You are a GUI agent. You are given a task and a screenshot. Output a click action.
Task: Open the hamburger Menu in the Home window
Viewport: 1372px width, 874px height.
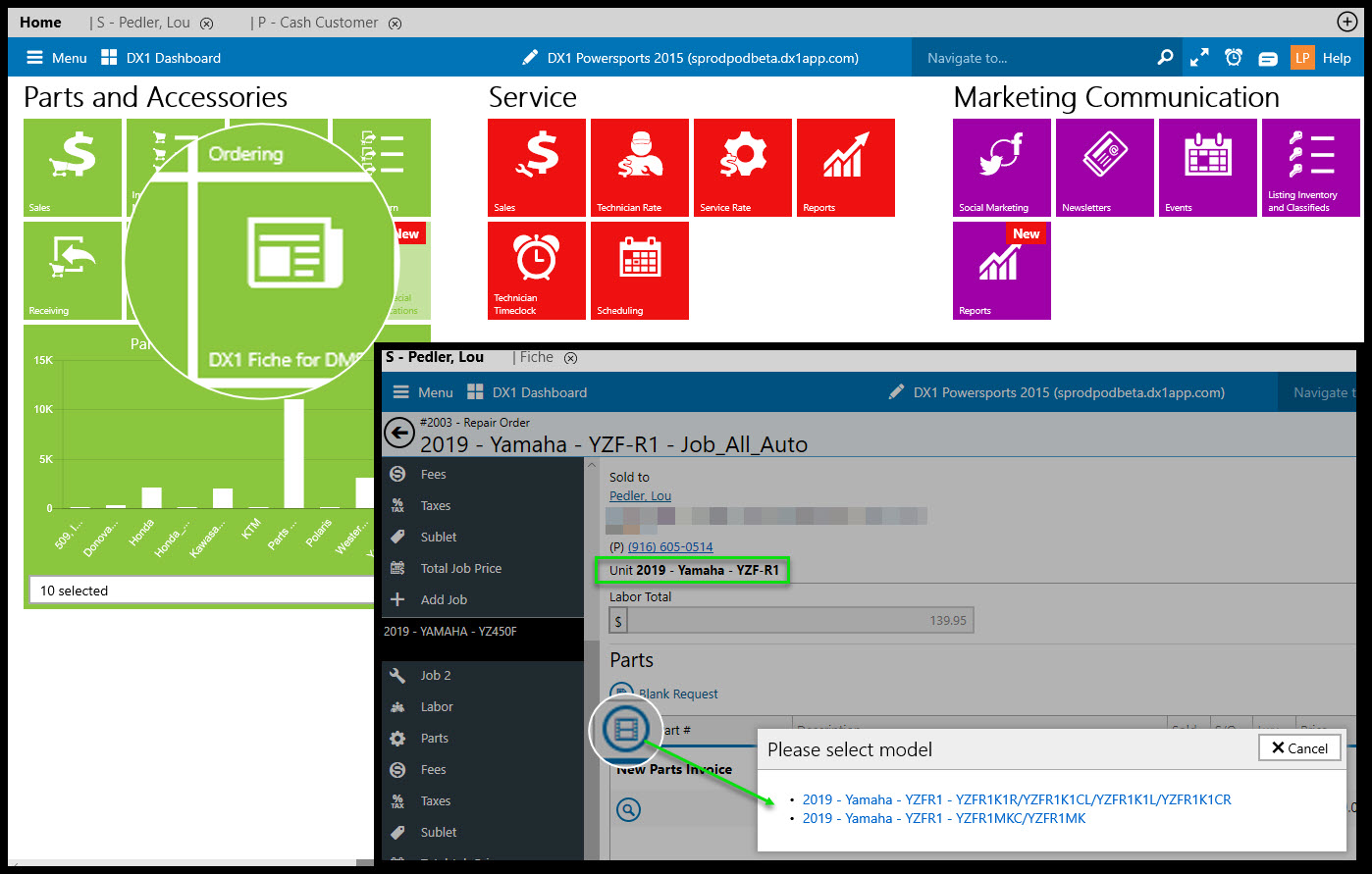click(56, 58)
